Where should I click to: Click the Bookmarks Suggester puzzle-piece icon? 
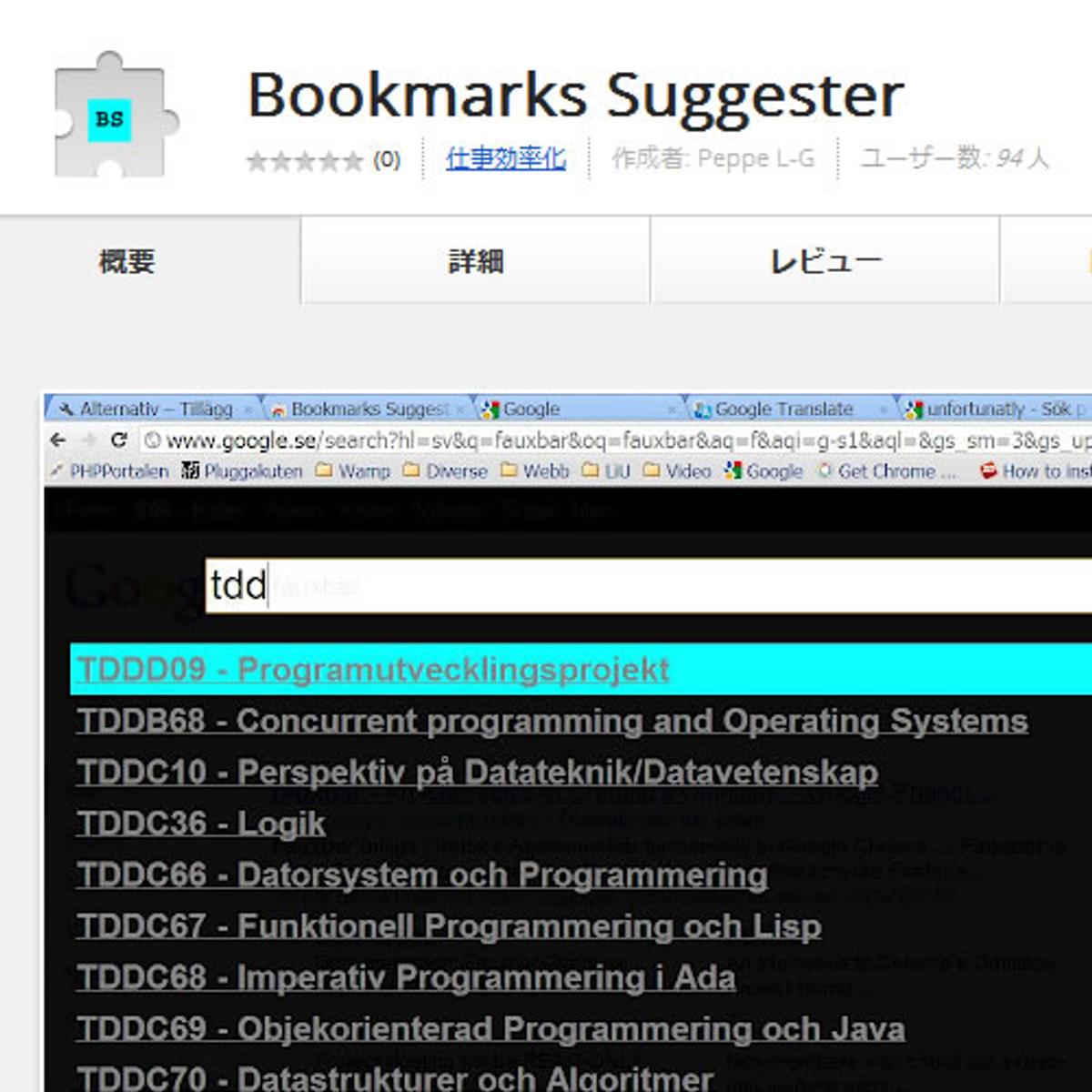(115, 116)
